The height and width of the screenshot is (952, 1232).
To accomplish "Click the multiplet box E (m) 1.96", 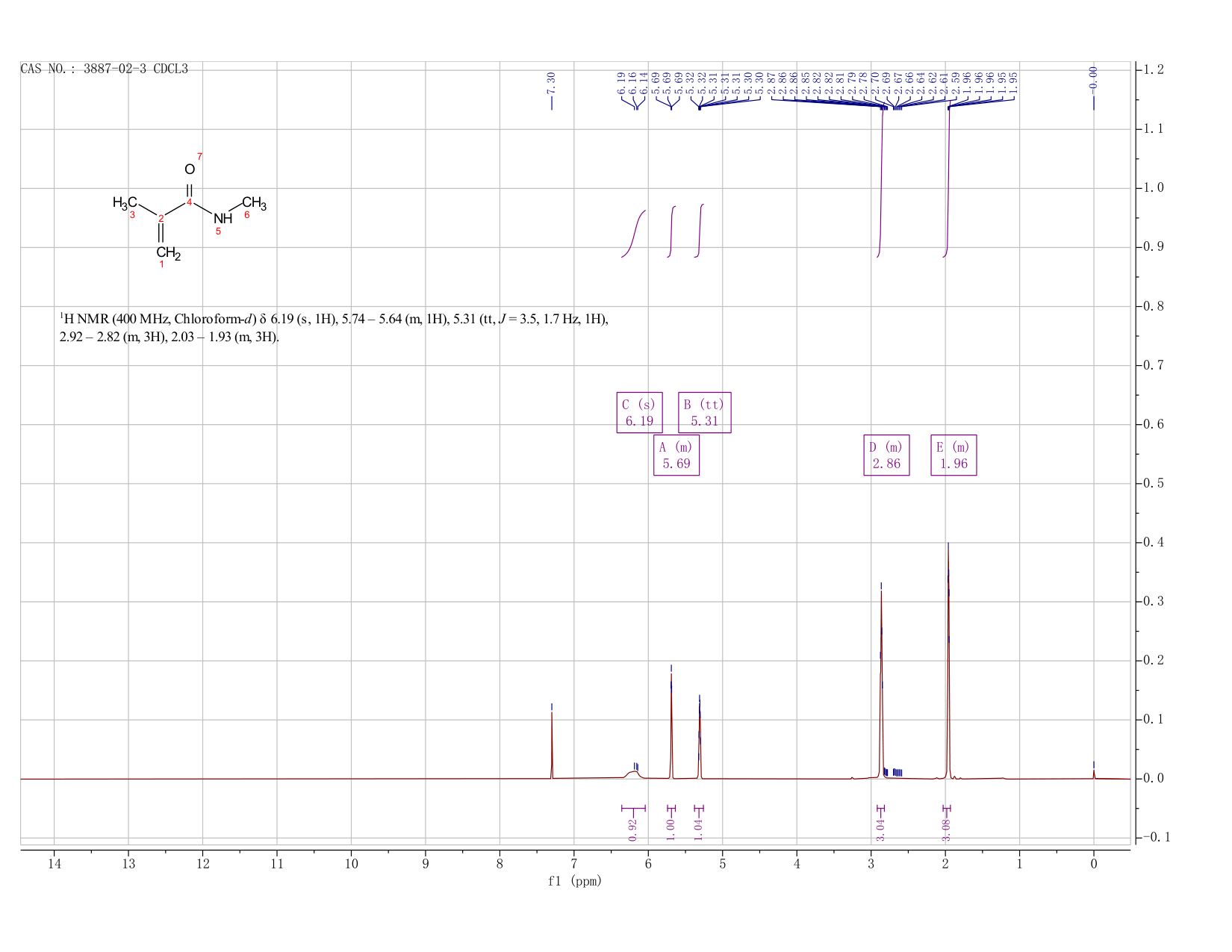I will tap(953, 455).
